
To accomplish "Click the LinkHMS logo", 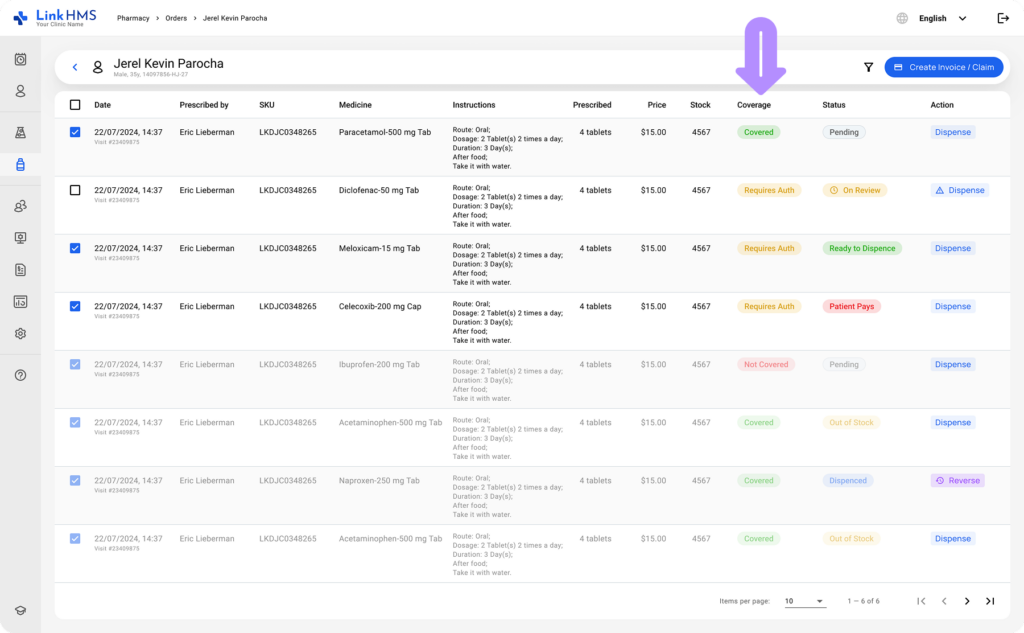I will [55, 18].
